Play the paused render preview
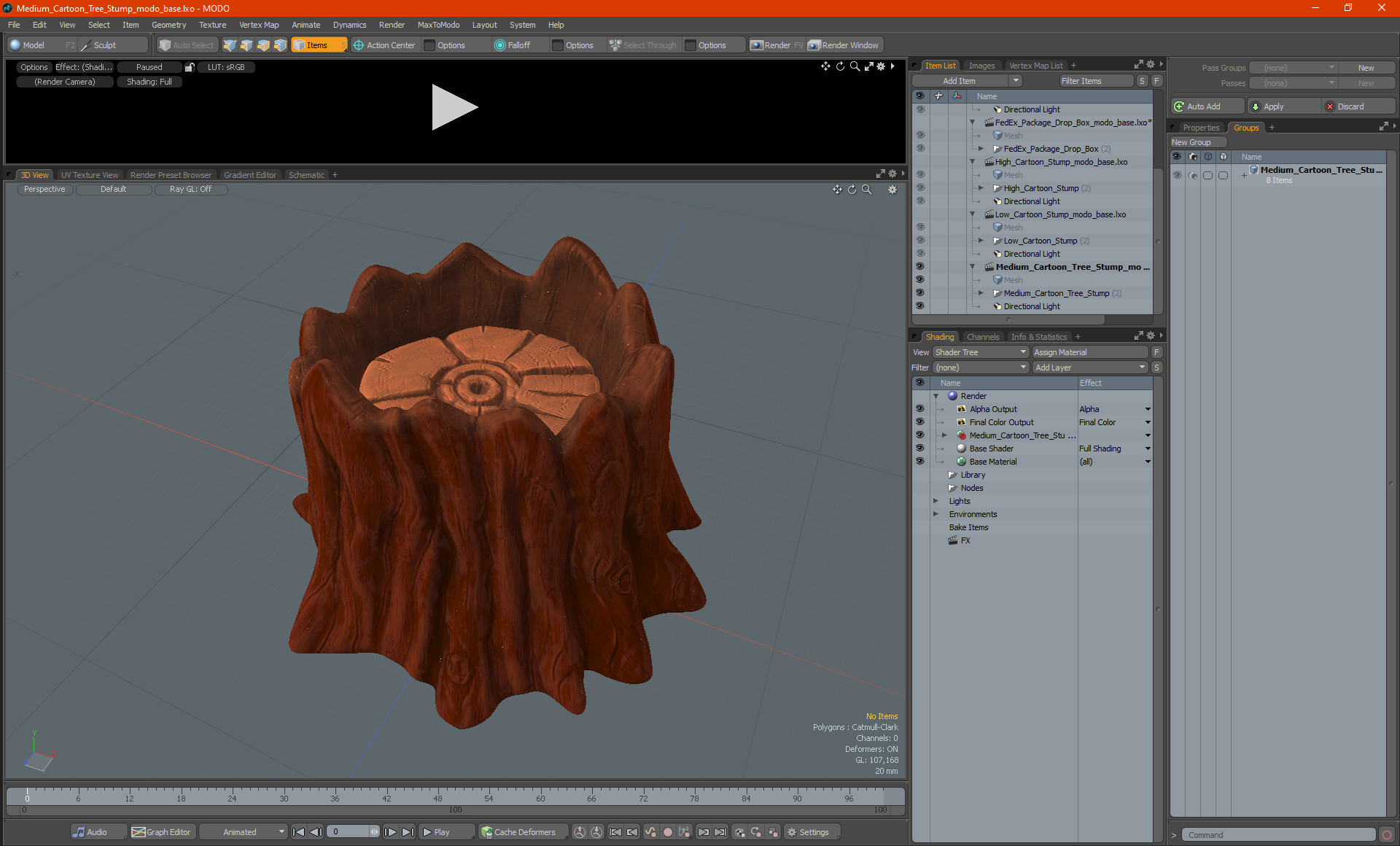 coord(454,107)
